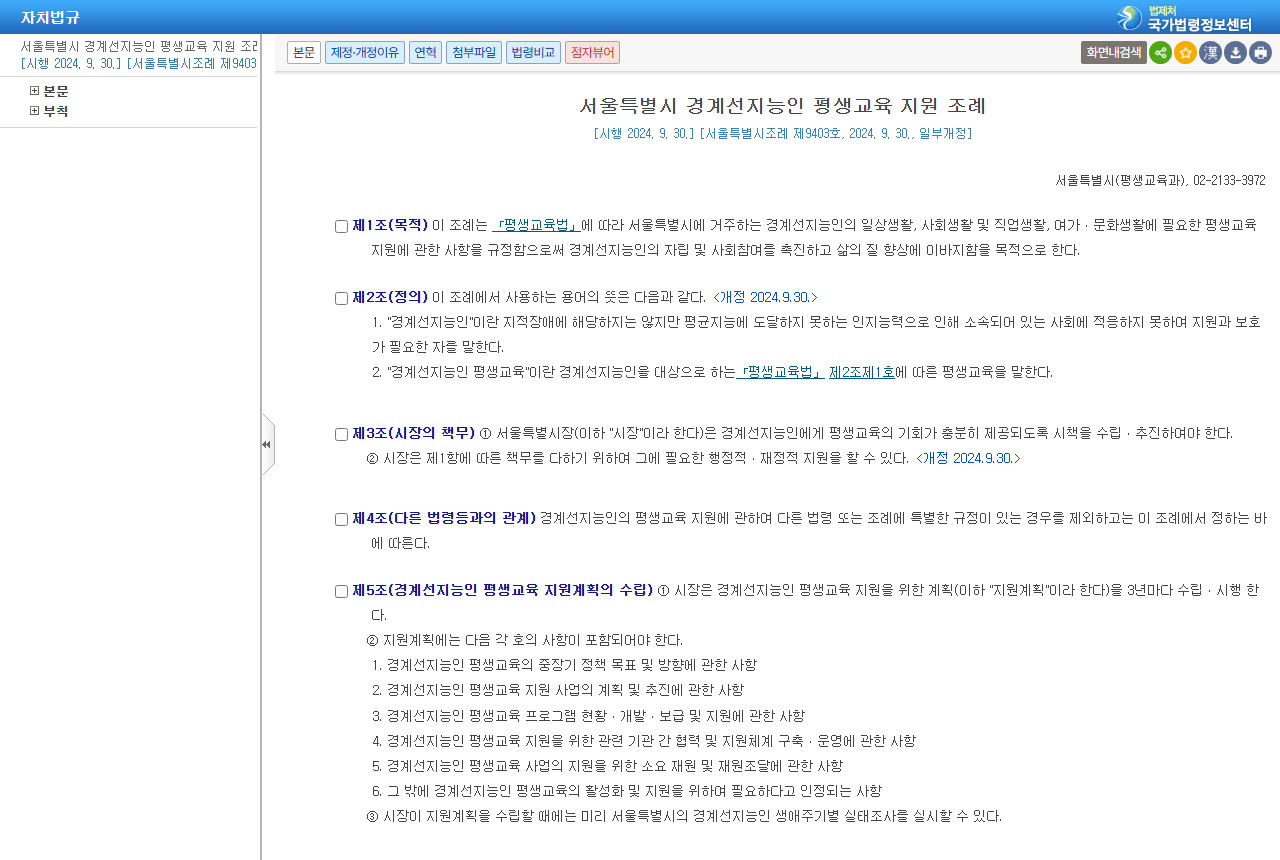The image size is (1280, 860).
Task: Switch to the 연혁 tab
Action: coord(425,53)
